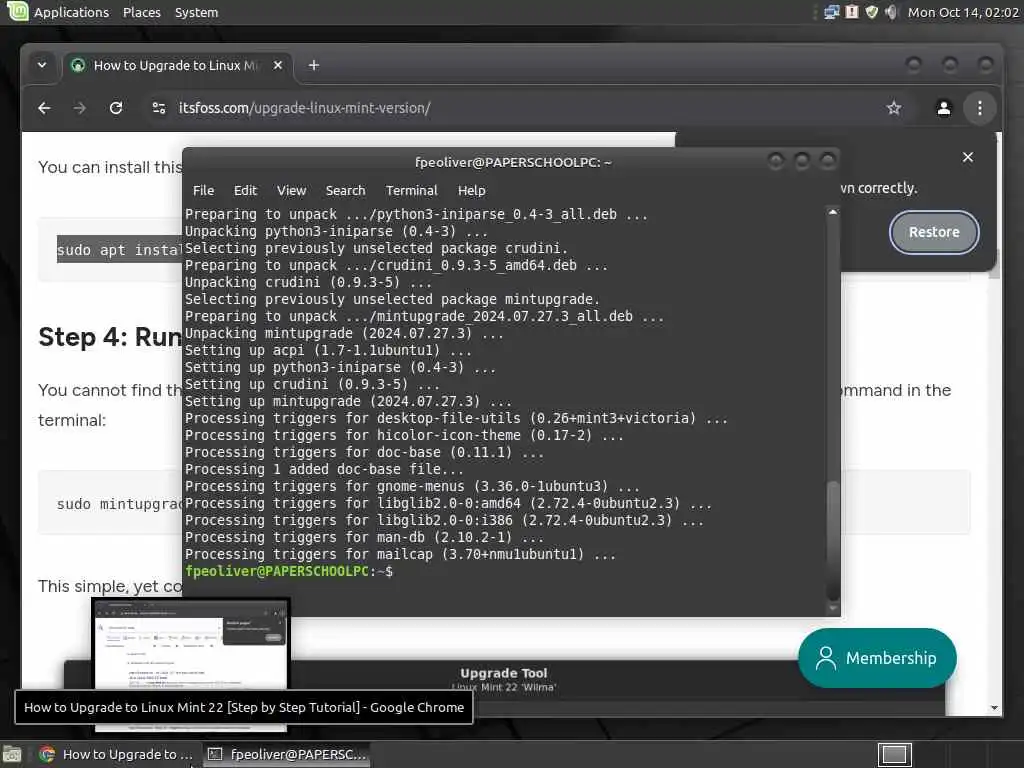This screenshot has height=768, width=1024.
Task: Close the How to Upgrade Chrome tab
Action: tap(278, 65)
